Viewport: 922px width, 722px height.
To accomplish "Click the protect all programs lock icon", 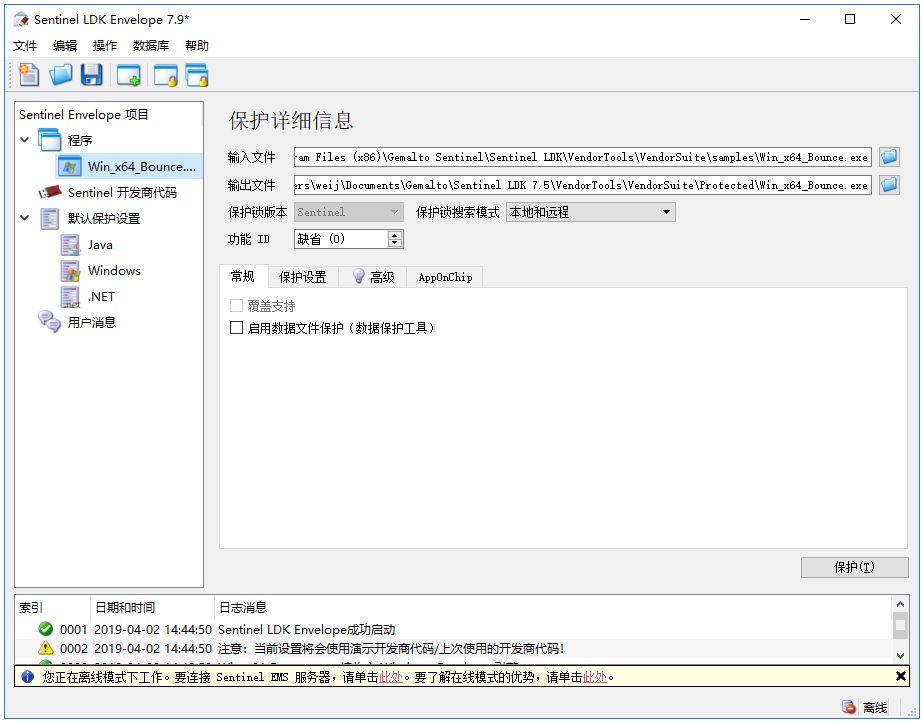I will click(x=197, y=75).
